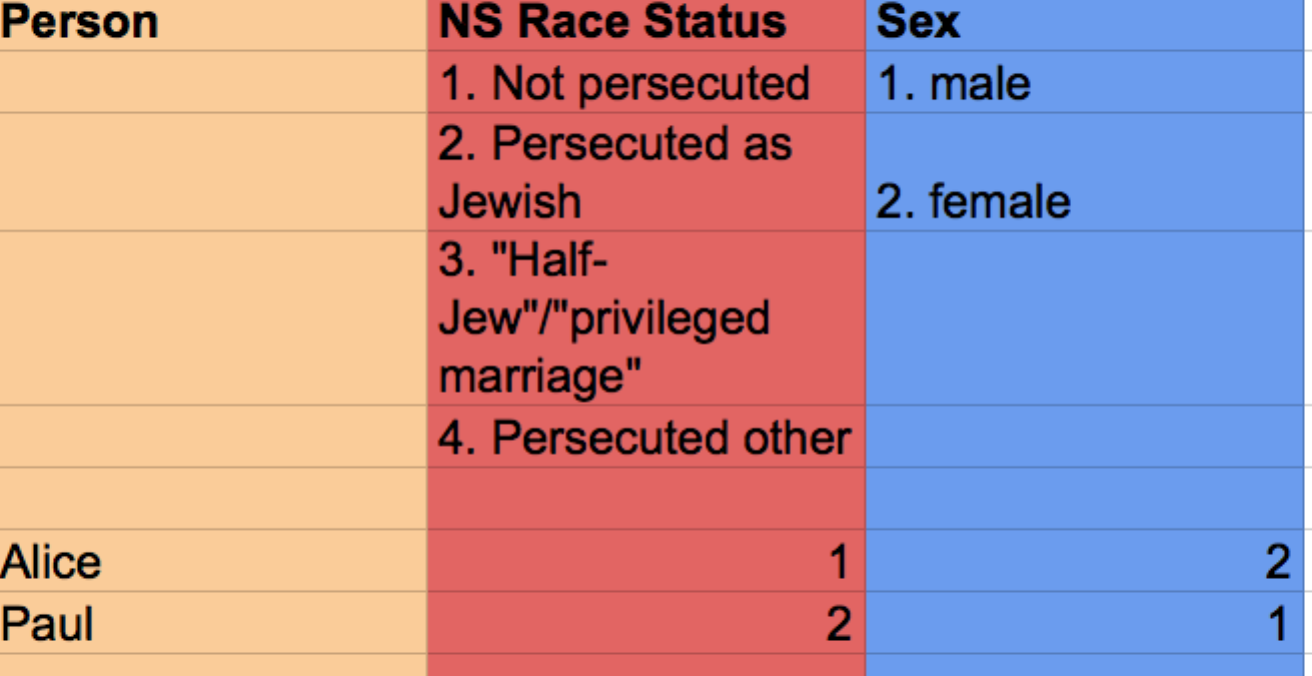
Task: Select Paul's NS Race Status value
Action: pos(646,623)
